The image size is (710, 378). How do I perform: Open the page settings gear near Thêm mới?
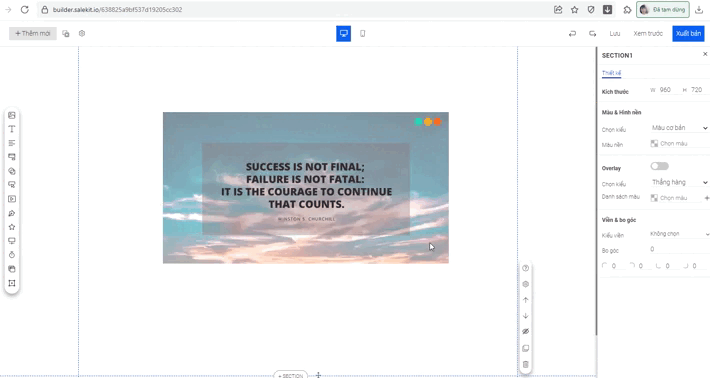pyautogui.click(x=82, y=33)
